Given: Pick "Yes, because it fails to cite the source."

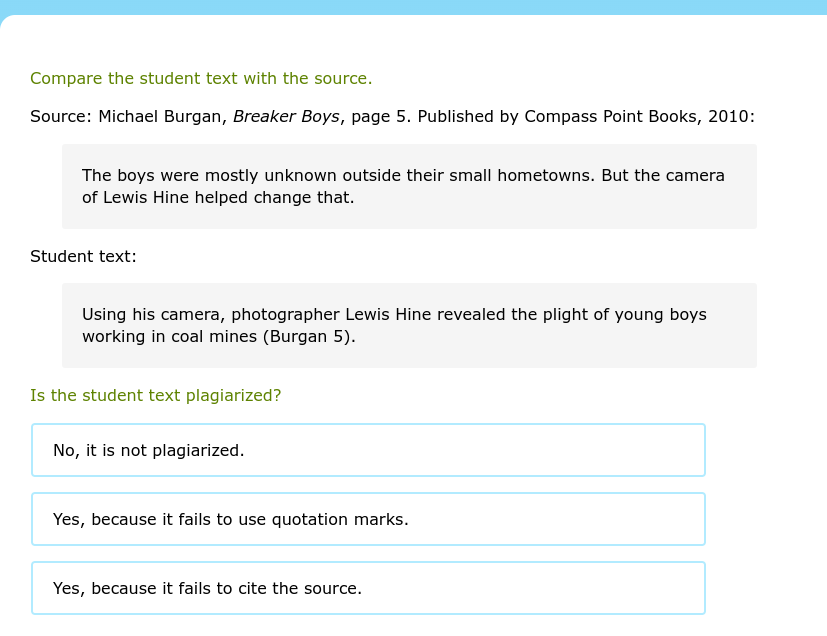Looking at the screenshot, I should 368,588.
